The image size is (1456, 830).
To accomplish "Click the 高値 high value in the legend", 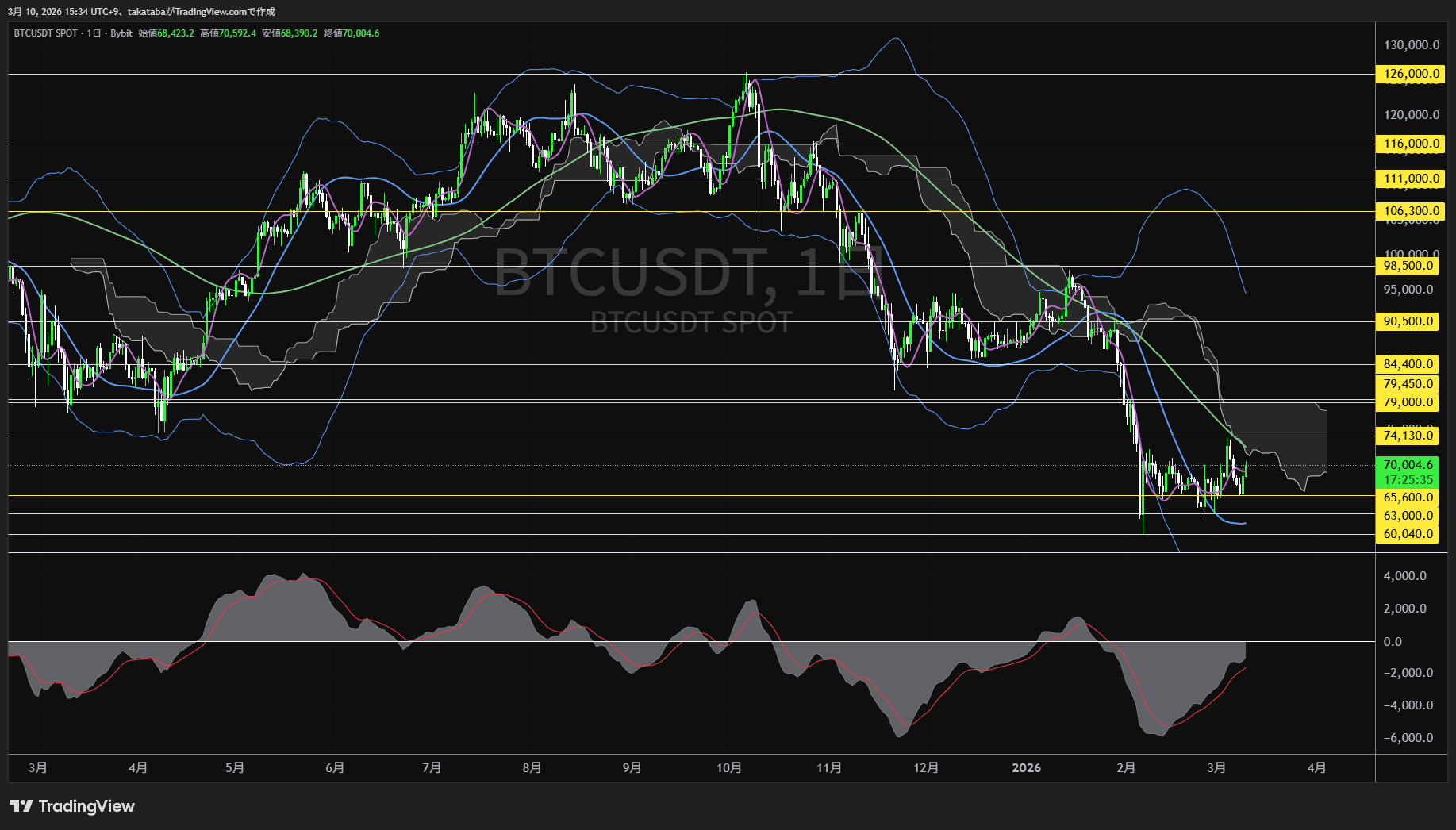I will coord(228,33).
